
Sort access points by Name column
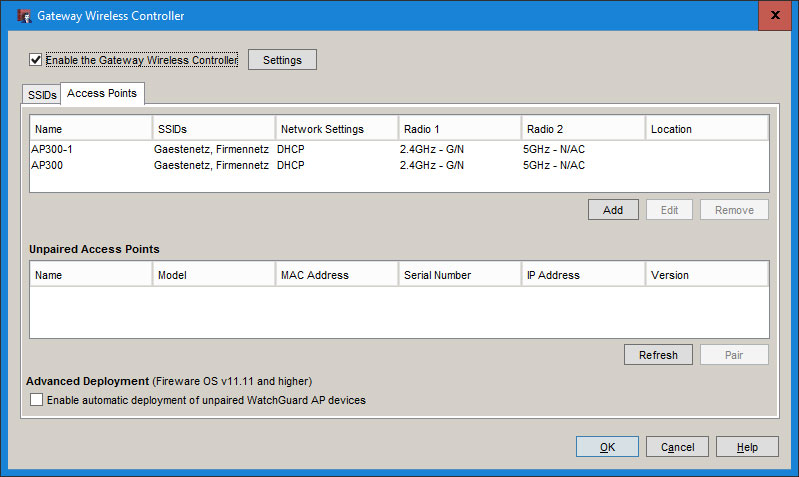90,129
